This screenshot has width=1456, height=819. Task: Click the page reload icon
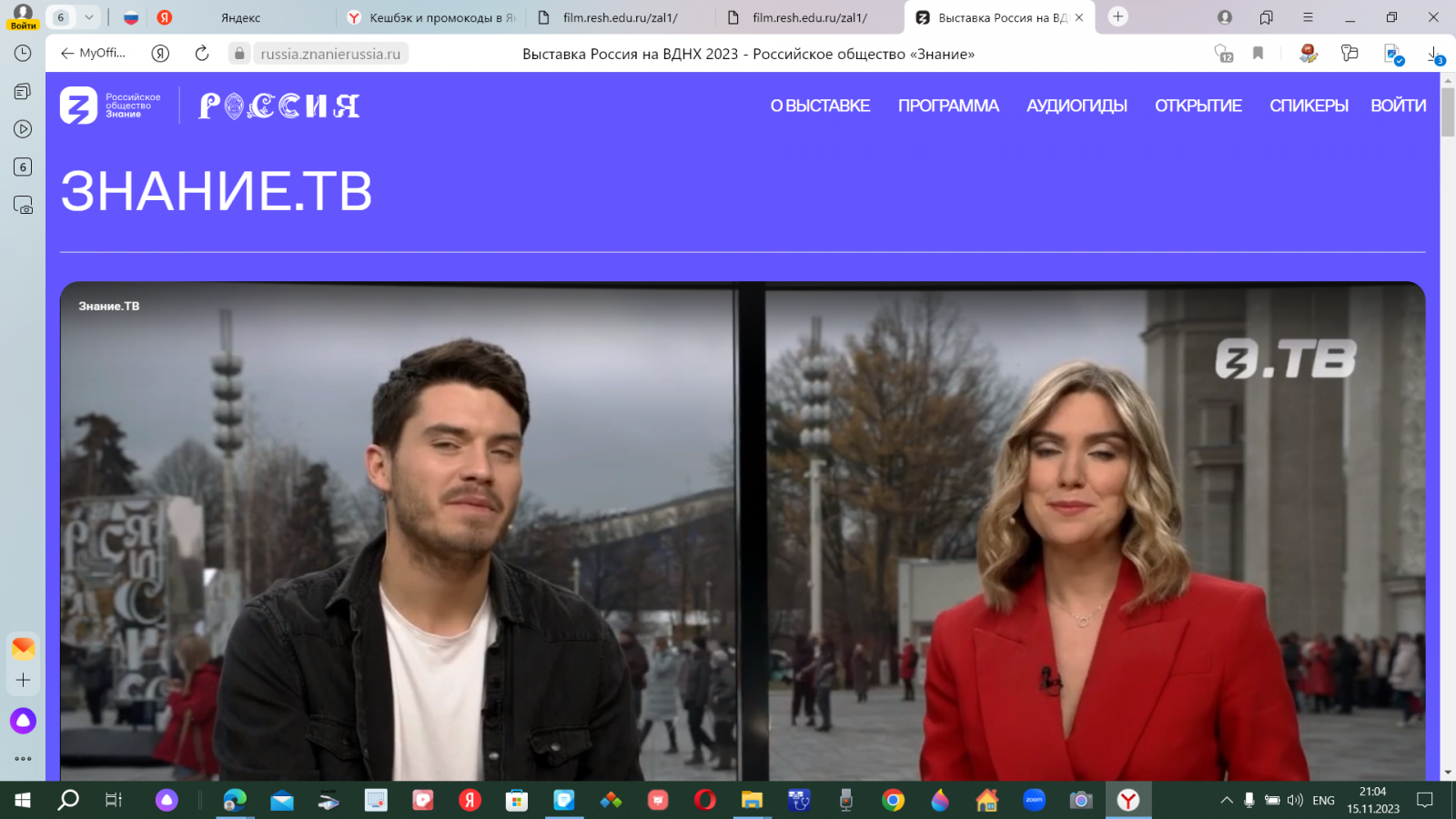coord(202,54)
